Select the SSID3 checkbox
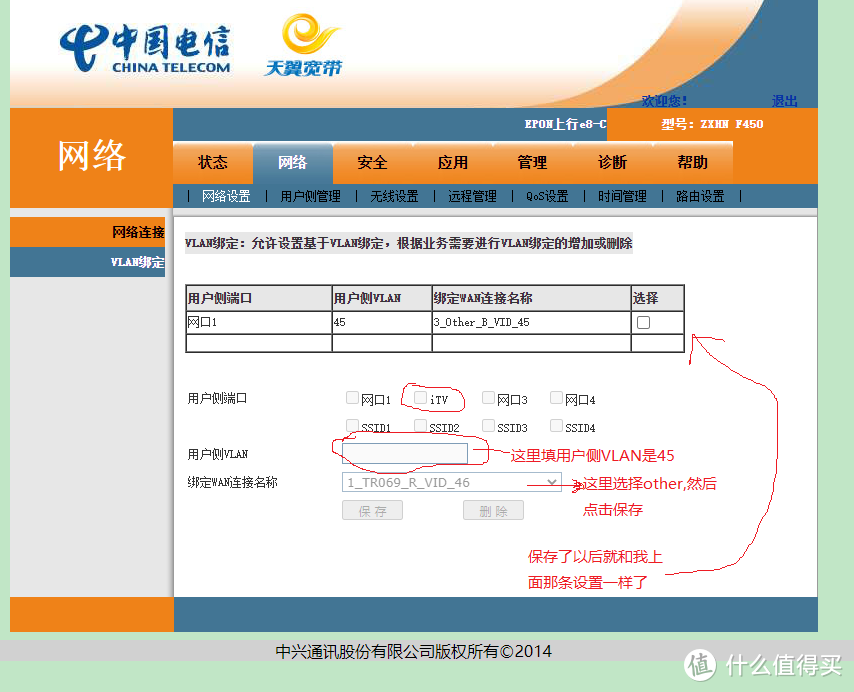Image resolution: width=854 pixels, height=692 pixels. [x=488, y=425]
